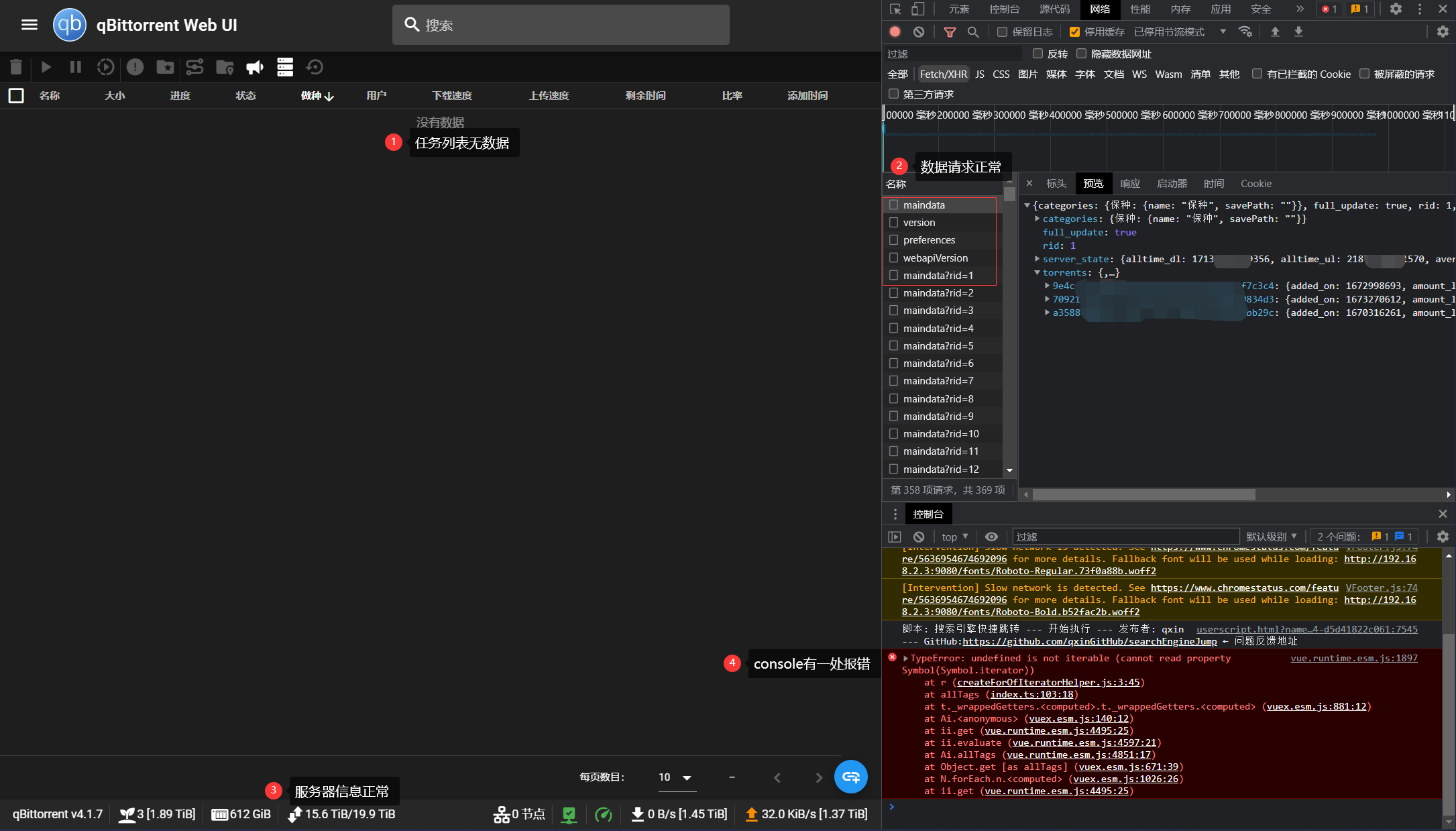Open the 默认级别 log level dropdown
Viewport: 1456px width, 831px height.
[1272, 537]
